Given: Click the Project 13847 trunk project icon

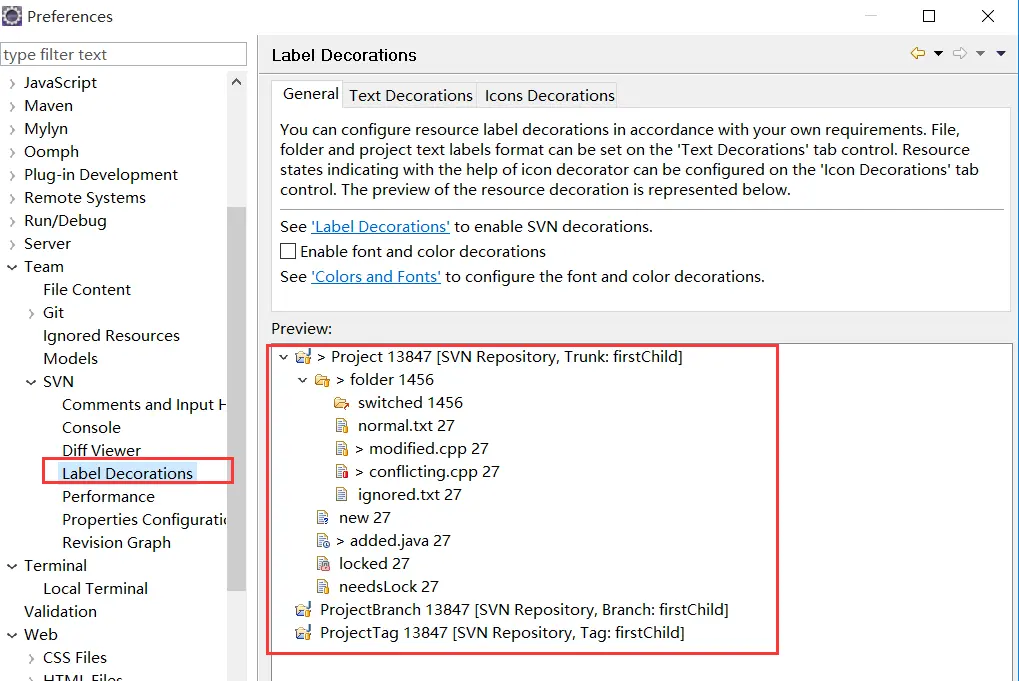Looking at the screenshot, I should (303, 357).
